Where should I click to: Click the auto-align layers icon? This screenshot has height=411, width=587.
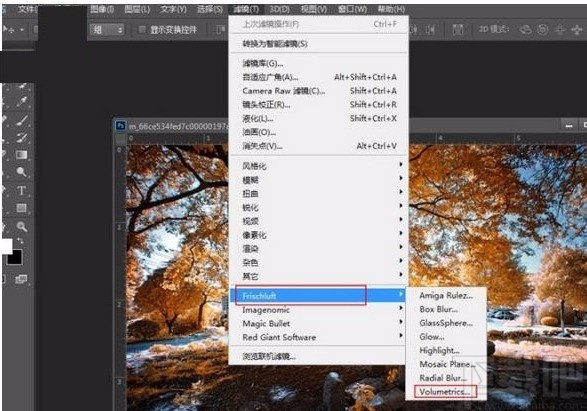[457, 29]
